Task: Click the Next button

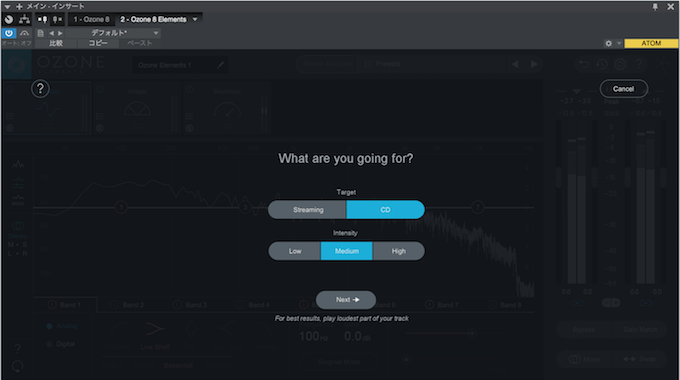Action: tap(346, 300)
